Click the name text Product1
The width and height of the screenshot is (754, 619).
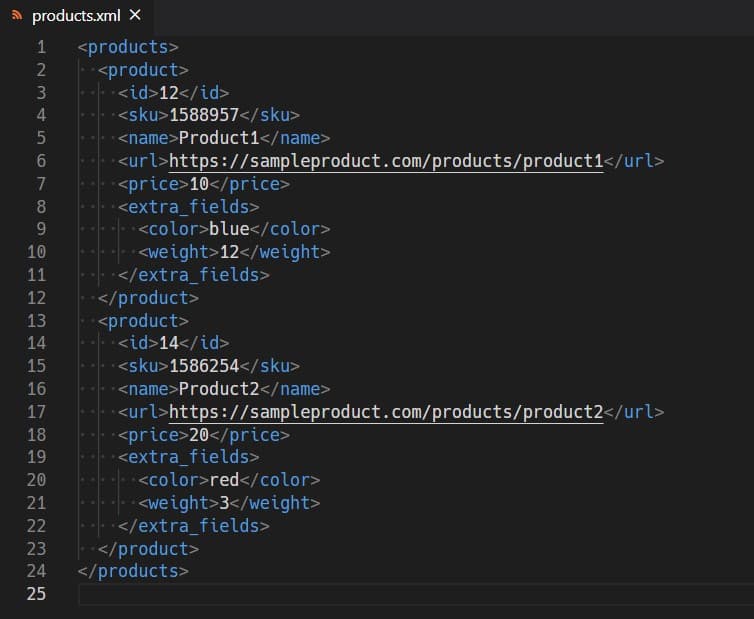tap(219, 139)
